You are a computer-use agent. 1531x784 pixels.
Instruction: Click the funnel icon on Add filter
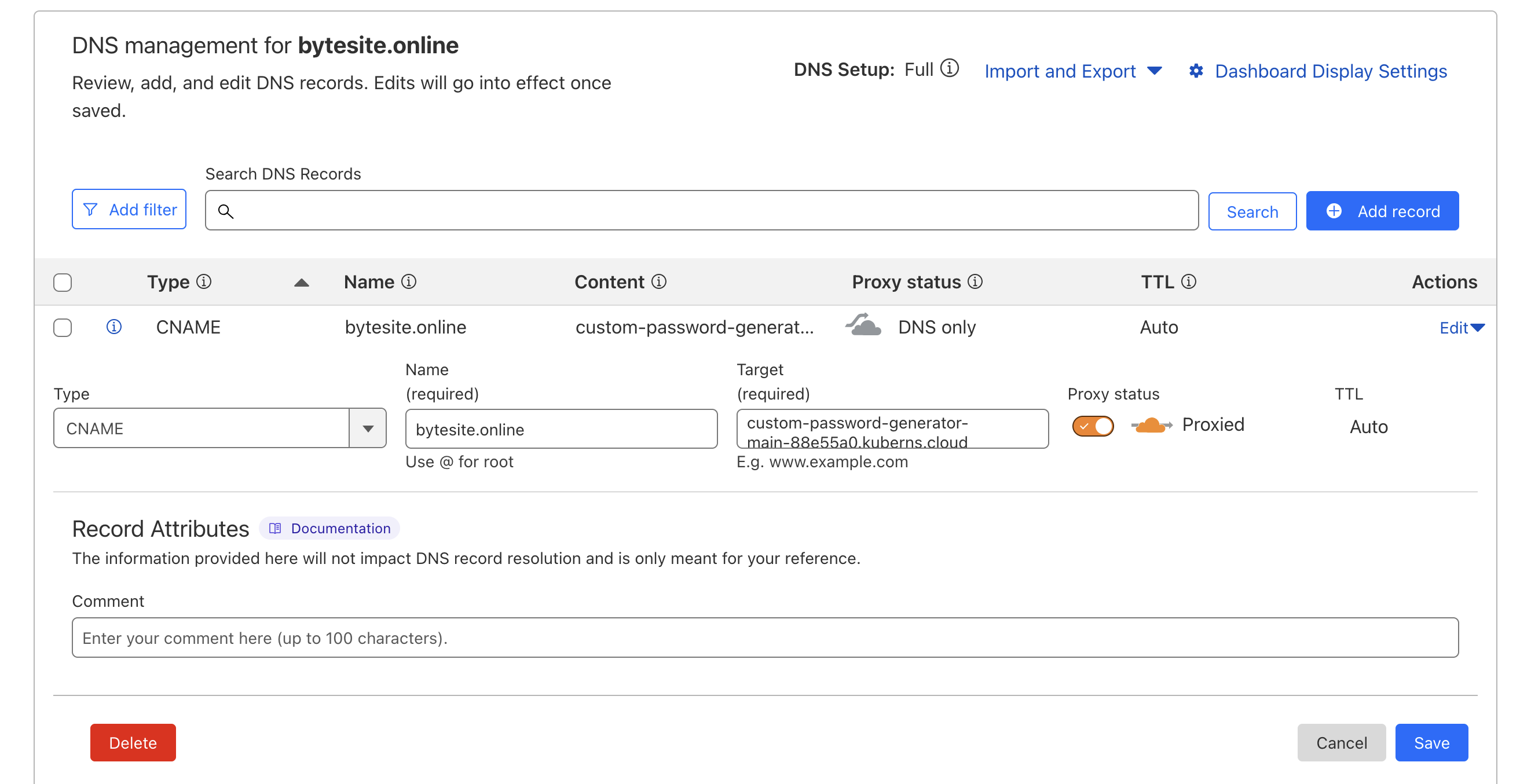[90, 209]
